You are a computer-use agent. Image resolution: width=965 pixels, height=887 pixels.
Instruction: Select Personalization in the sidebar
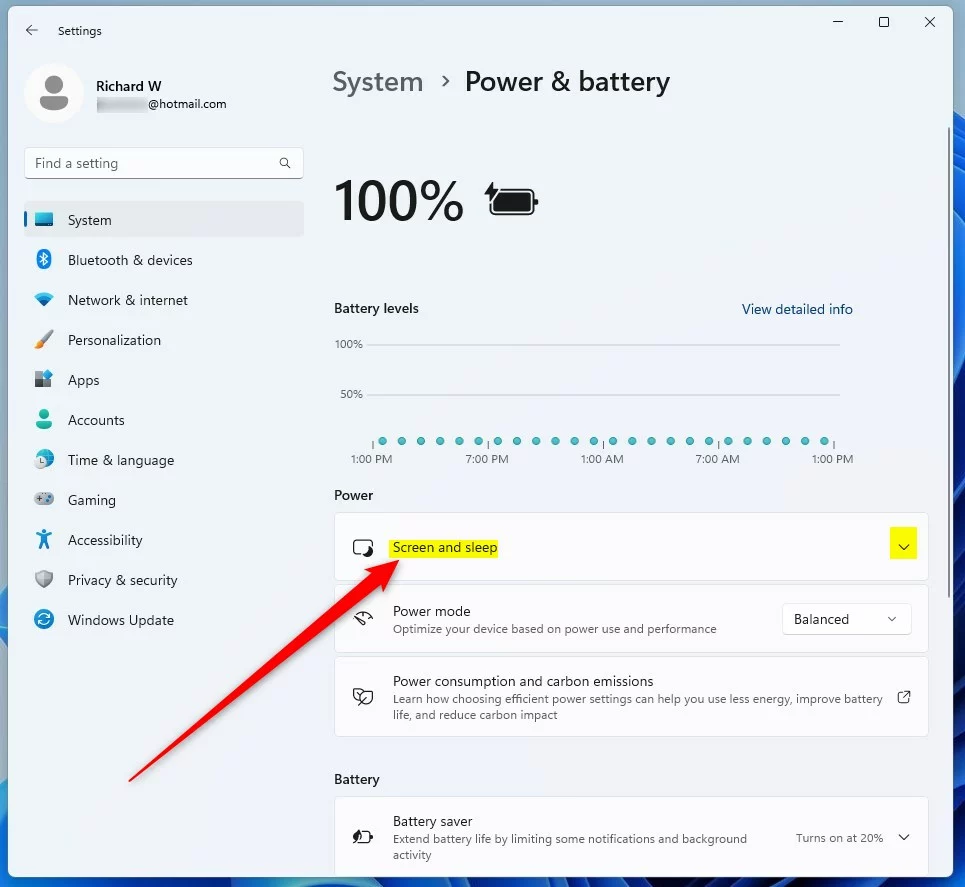click(164, 340)
